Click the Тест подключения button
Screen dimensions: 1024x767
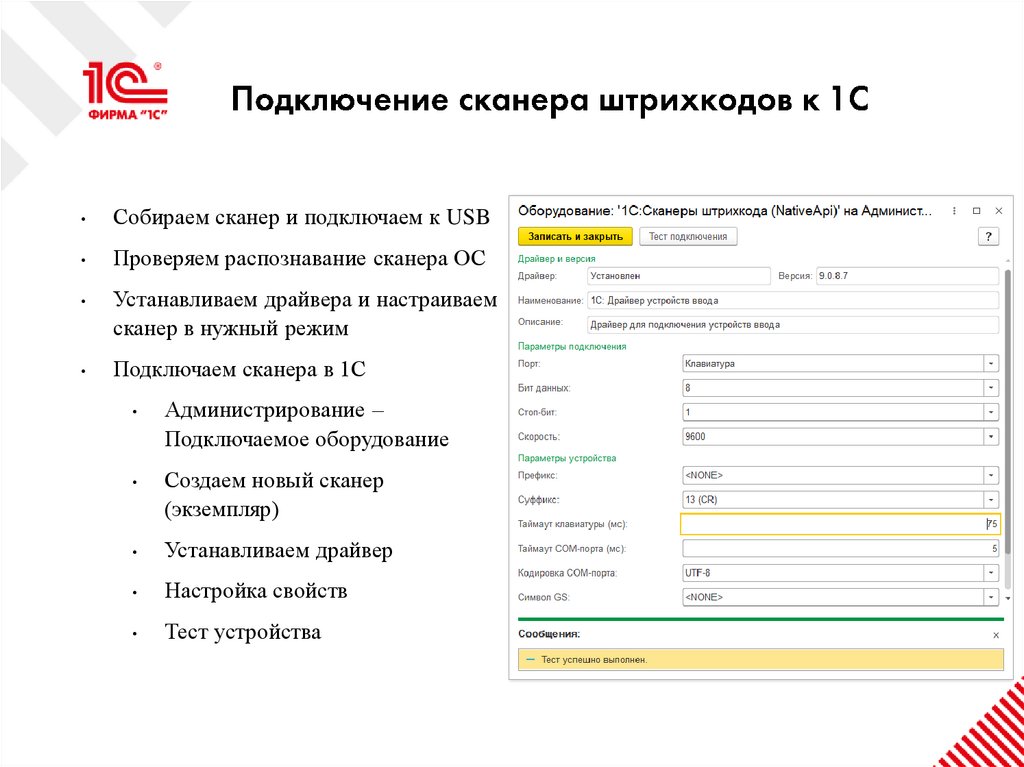tap(688, 237)
